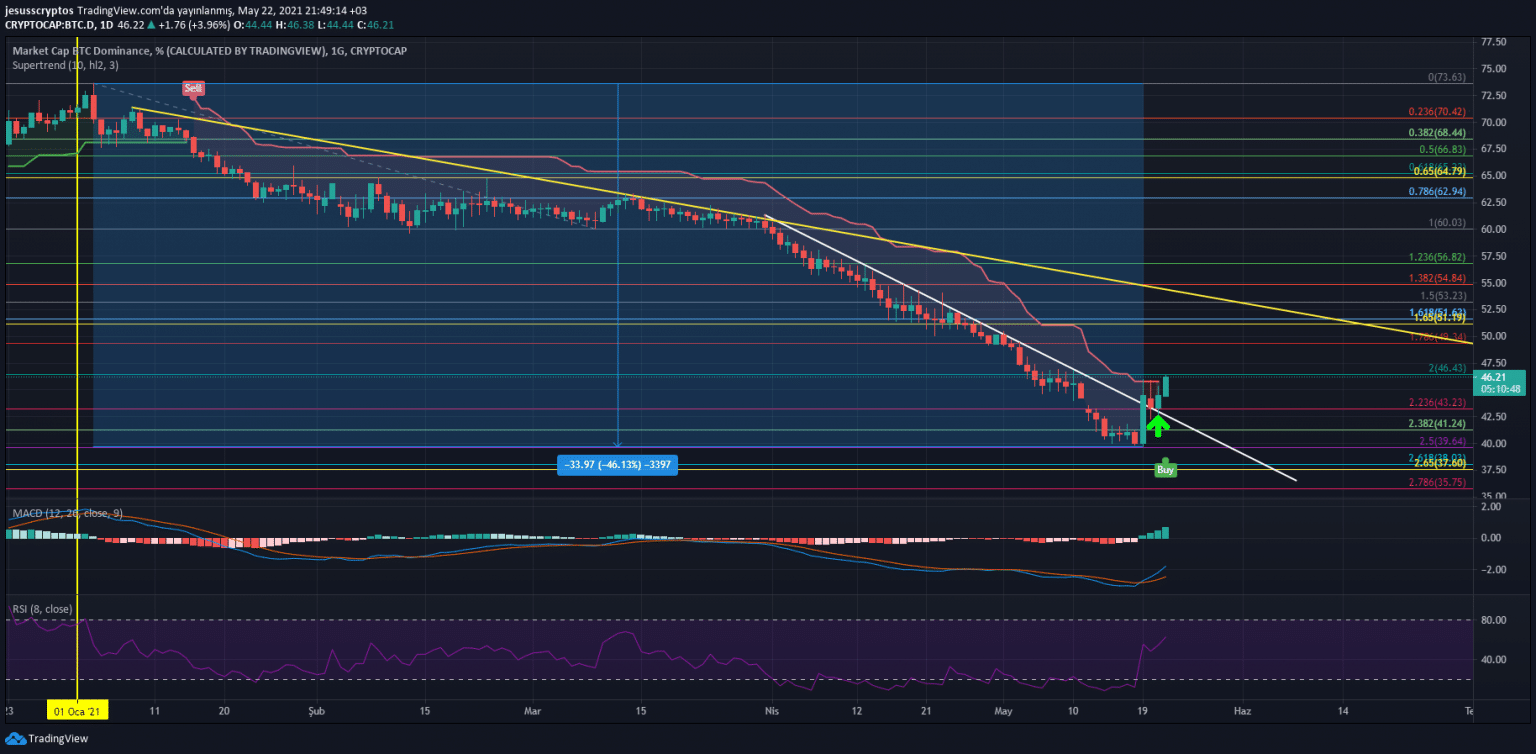
Task: Click the green Buy signal label
Action: [x=1165, y=469]
